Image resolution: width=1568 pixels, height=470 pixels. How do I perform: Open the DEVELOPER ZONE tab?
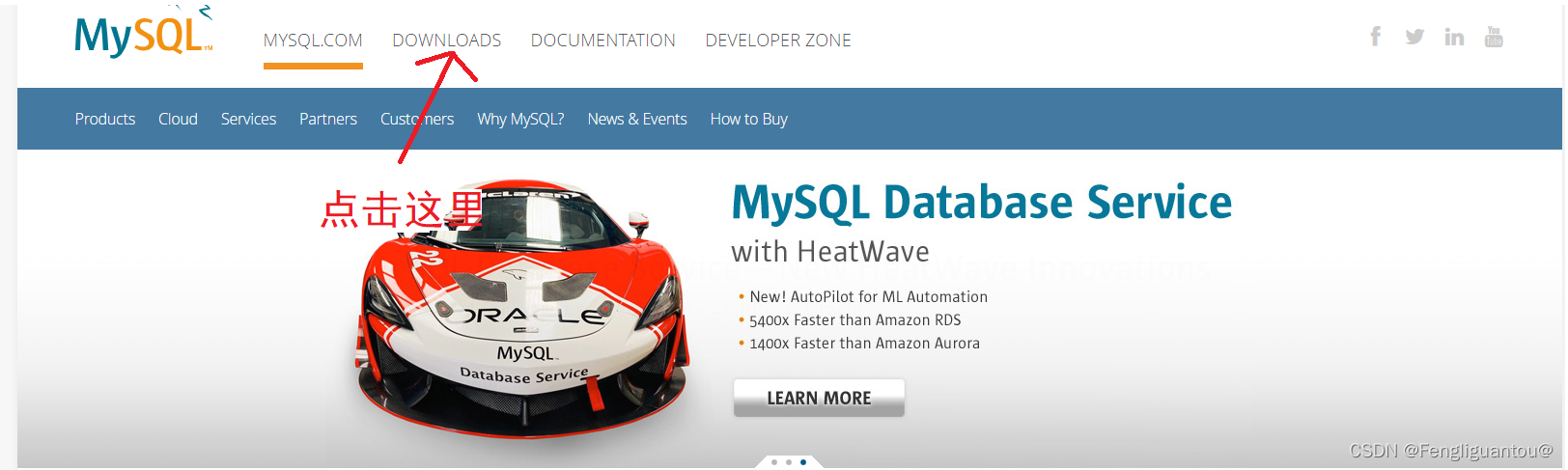[x=778, y=41]
